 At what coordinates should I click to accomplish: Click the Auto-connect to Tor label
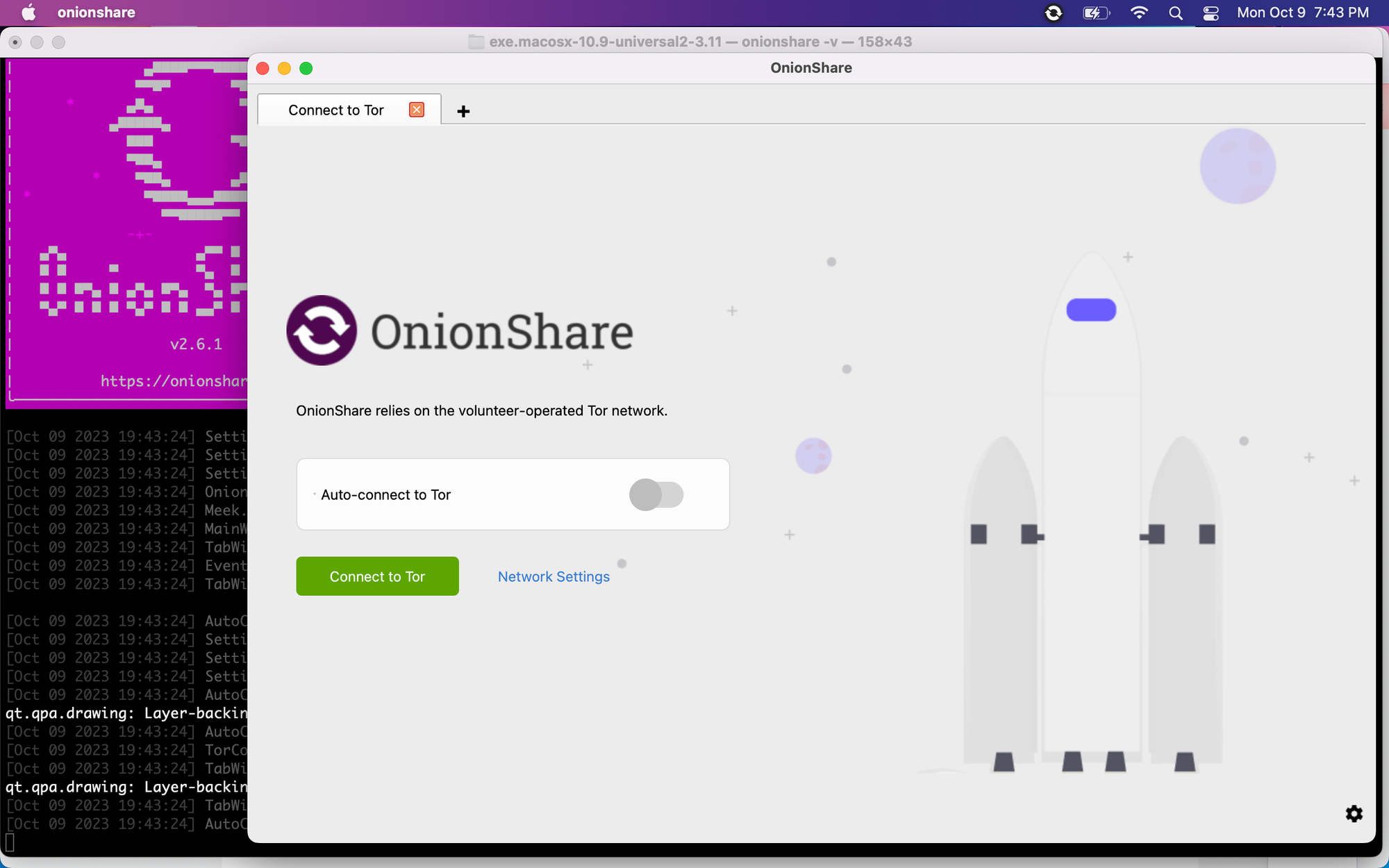pos(385,494)
